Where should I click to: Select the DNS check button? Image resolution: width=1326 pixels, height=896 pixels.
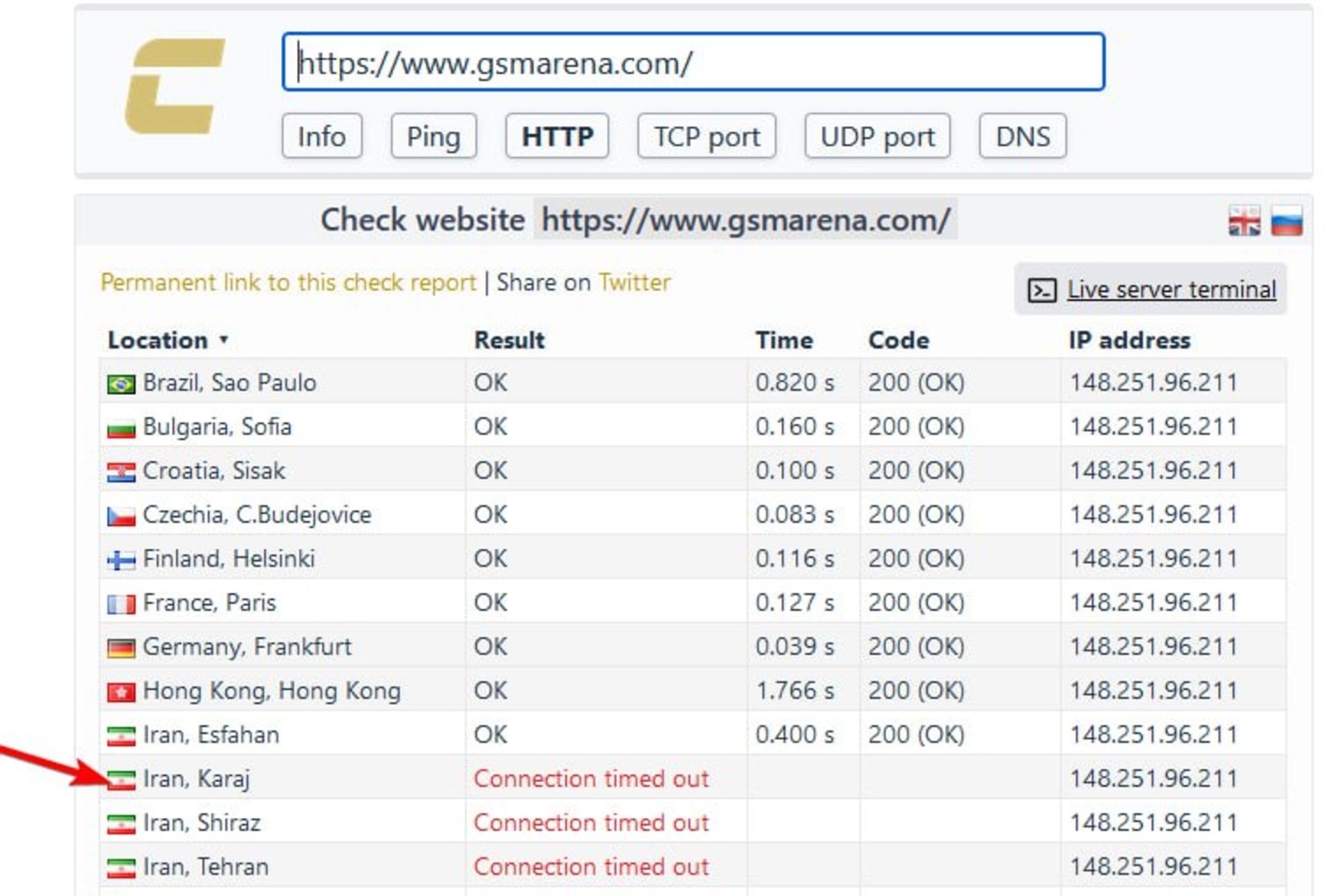point(1023,136)
